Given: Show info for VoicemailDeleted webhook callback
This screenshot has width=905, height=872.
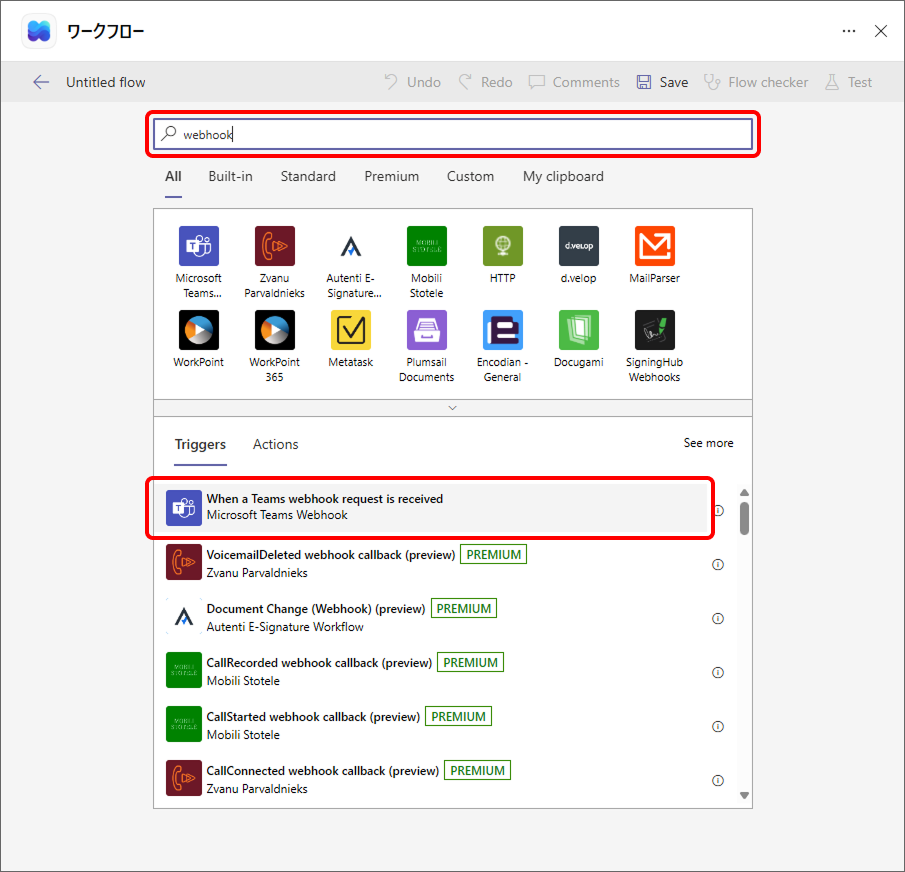Looking at the screenshot, I should [718, 564].
